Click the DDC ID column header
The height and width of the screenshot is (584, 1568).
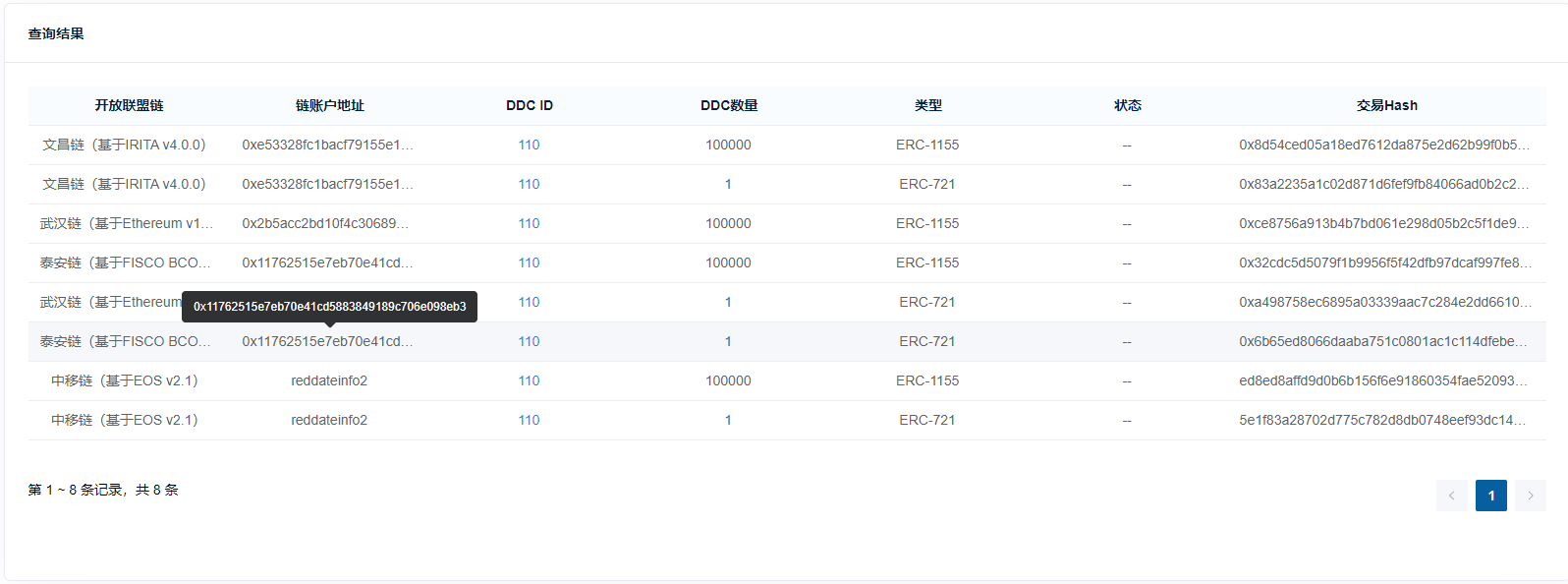[x=530, y=105]
